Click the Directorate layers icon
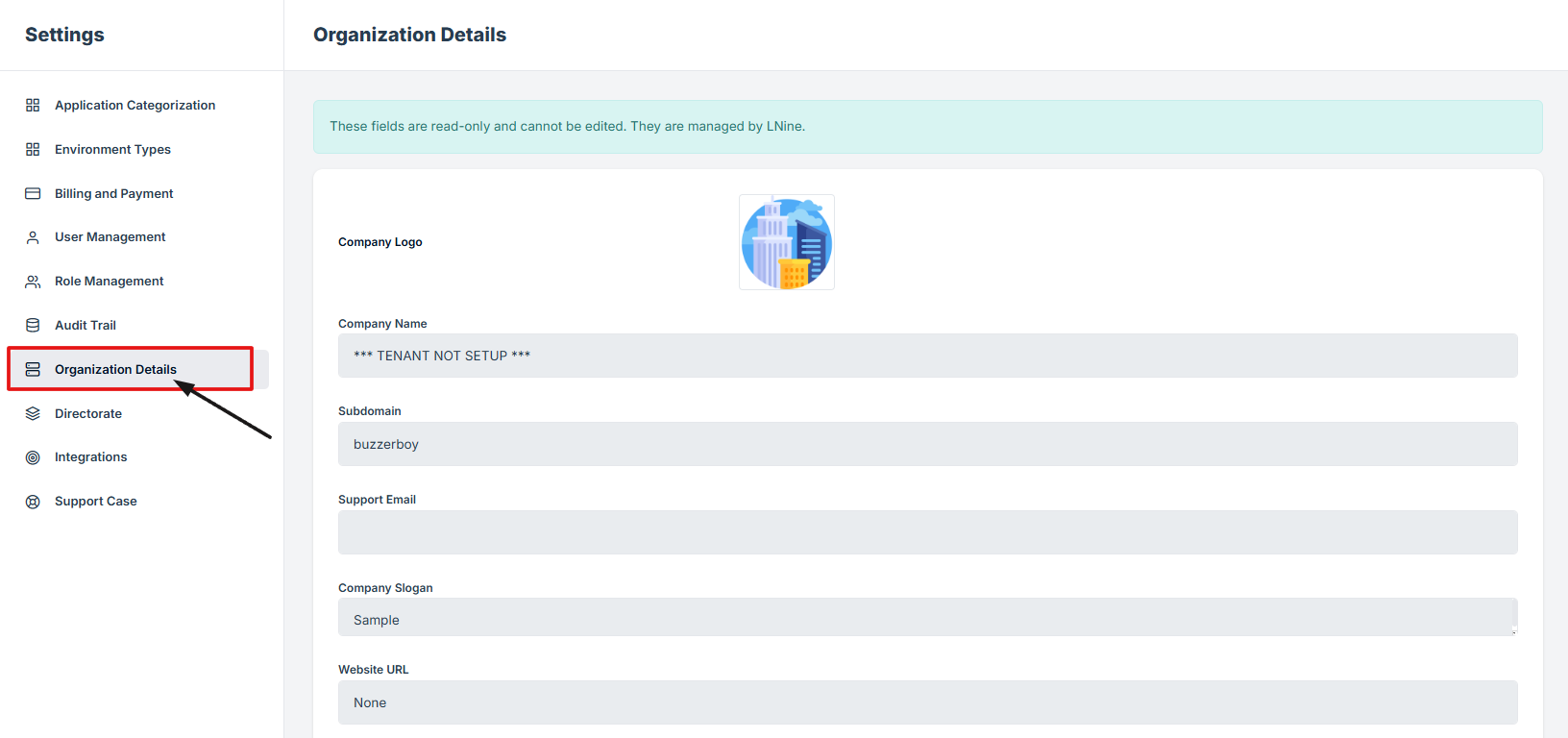The image size is (1568, 738). click(x=33, y=413)
